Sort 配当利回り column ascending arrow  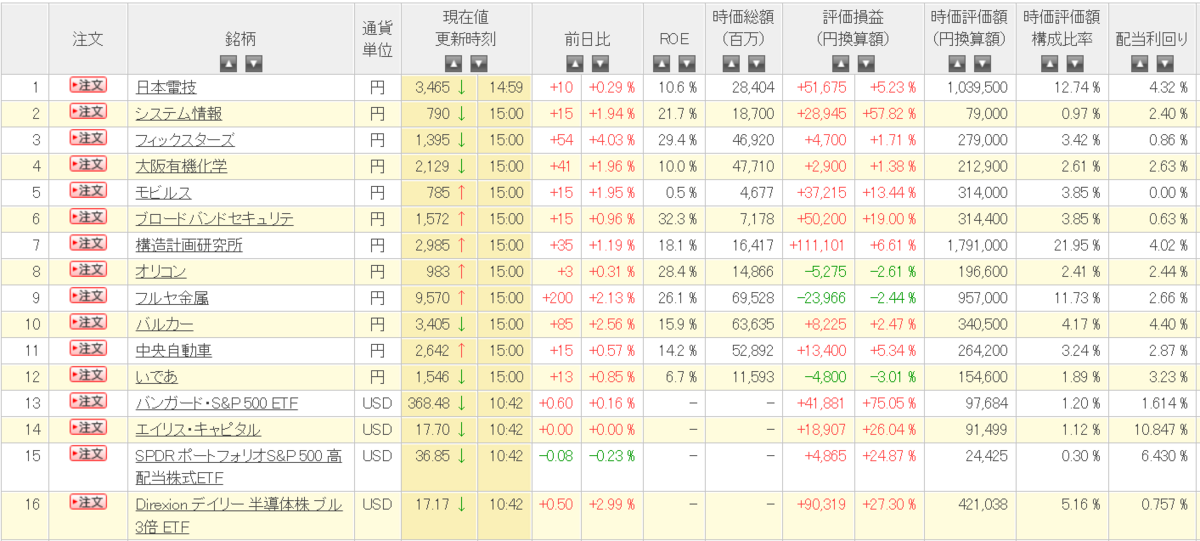(x=1139, y=63)
